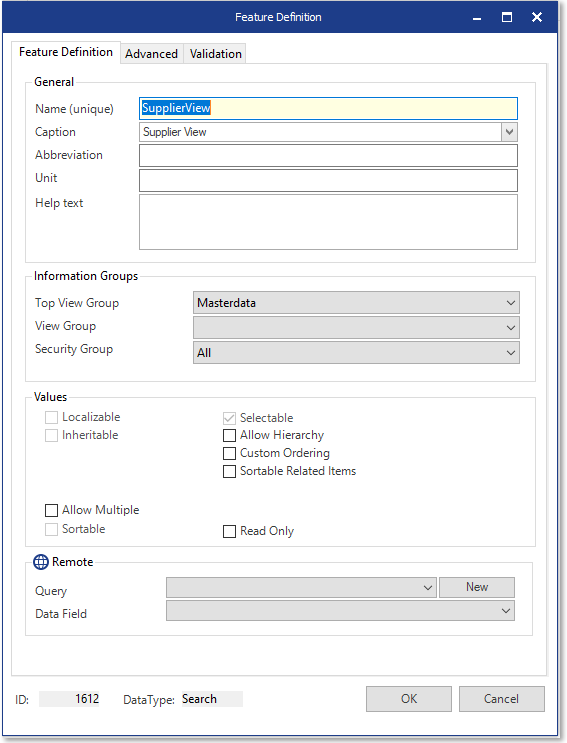Toggle the Allow Multiple checkbox

tap(51, 510)
